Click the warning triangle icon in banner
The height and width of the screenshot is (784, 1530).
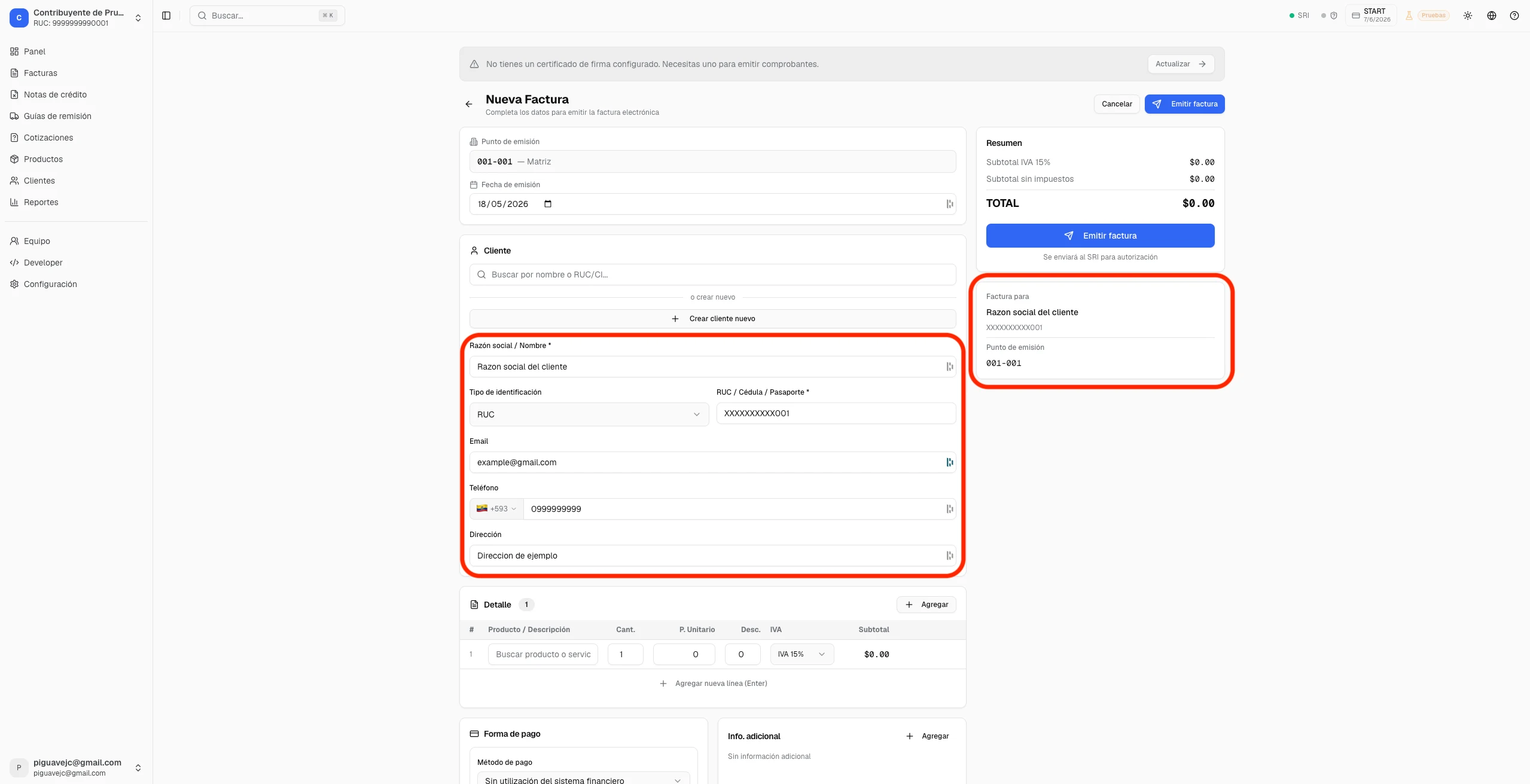(474, 64)
